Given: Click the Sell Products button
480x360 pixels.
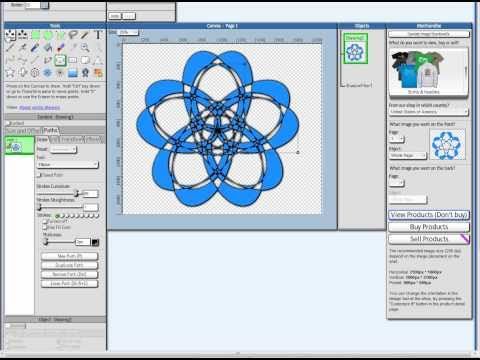Looking at the screenshot, I should [429, 239].
